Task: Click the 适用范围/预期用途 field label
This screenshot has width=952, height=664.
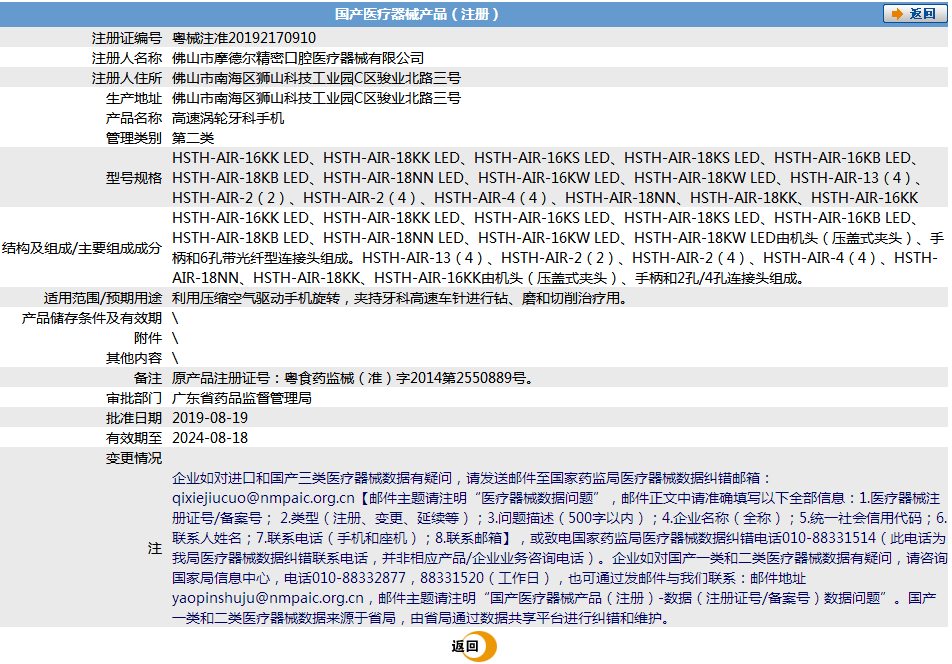Action: [x=103, y=298]
